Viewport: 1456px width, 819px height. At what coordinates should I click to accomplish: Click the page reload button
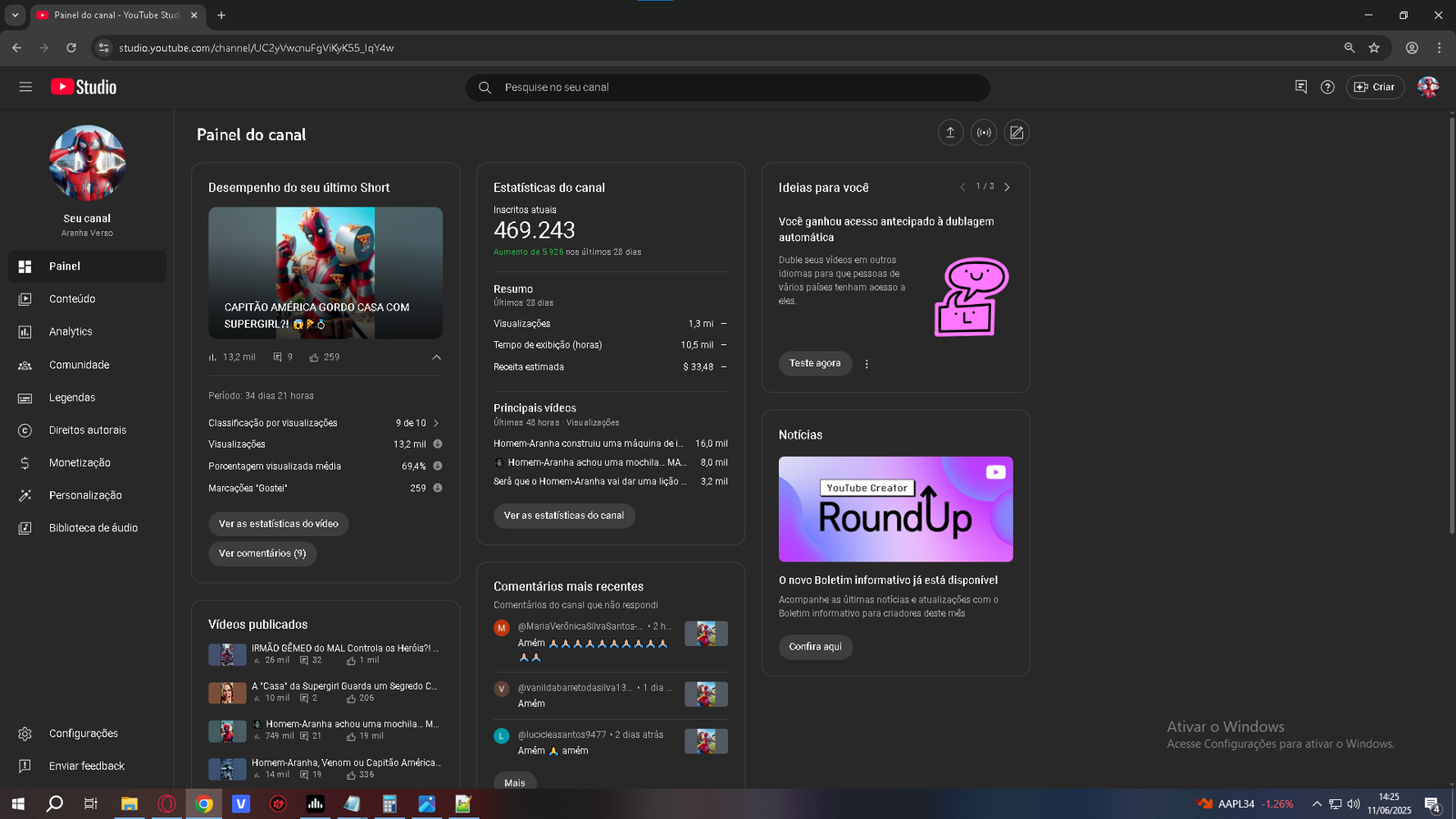click(x=72, y=47)
